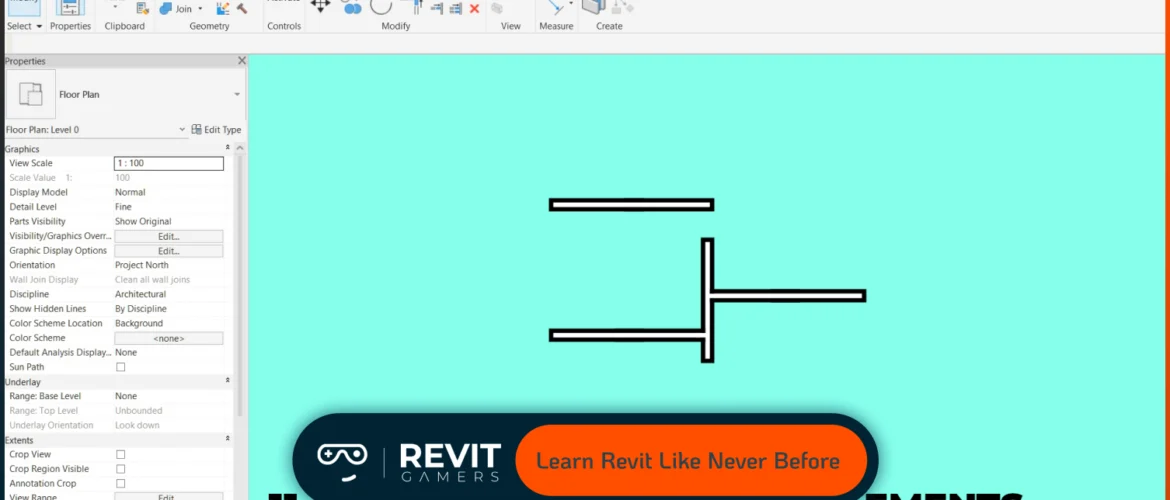Click the Display Model Normal value
Viewport: 1170px width, 500px height.
(x=130, y=193)
